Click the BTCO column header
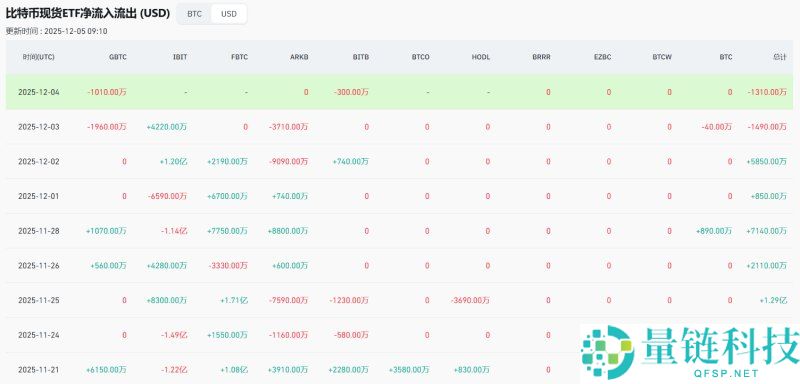Viewport: 800px width, 384px height. tap(421, 57)
